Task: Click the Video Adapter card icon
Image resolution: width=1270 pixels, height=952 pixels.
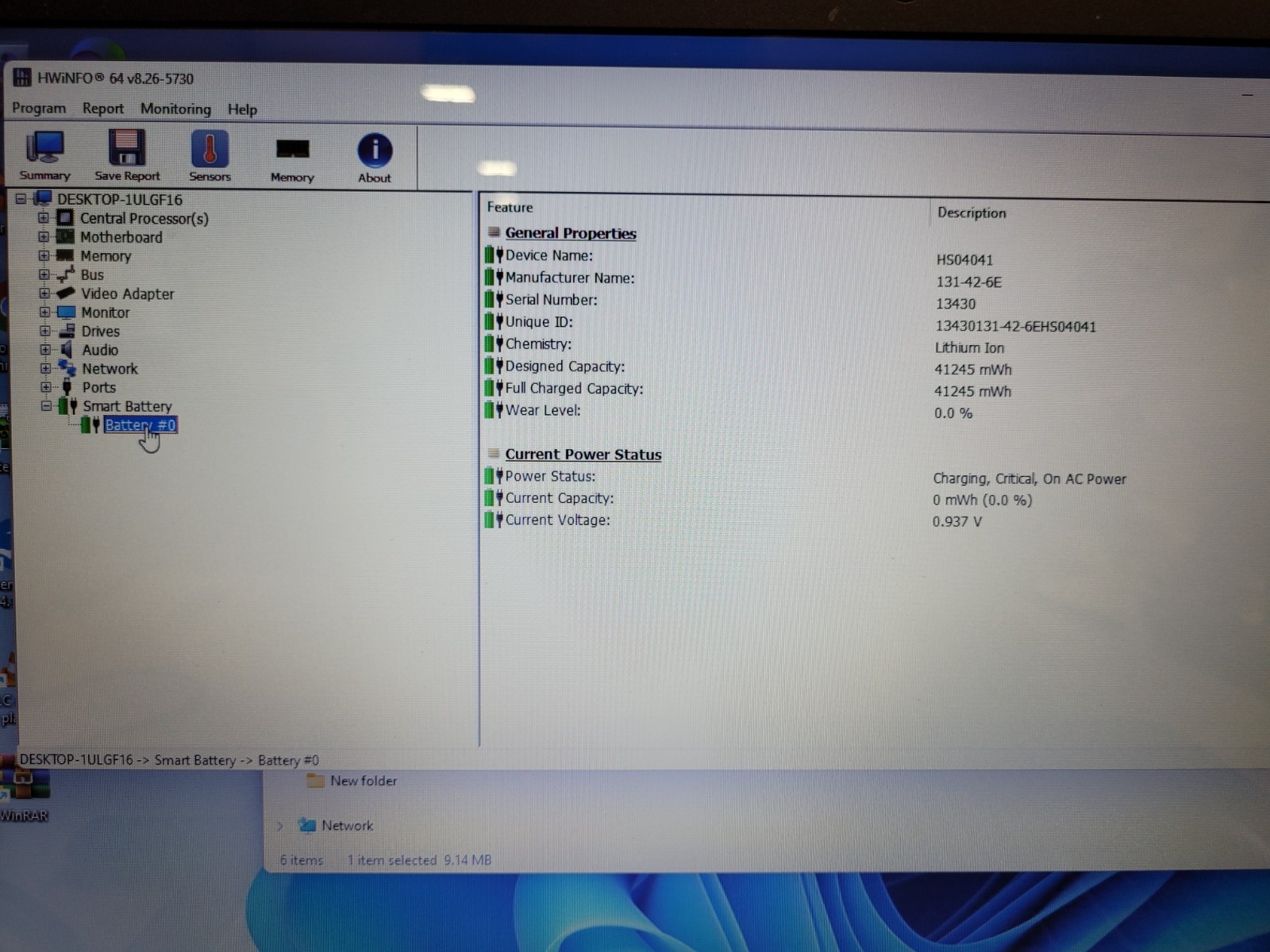Action: point(66,293)
